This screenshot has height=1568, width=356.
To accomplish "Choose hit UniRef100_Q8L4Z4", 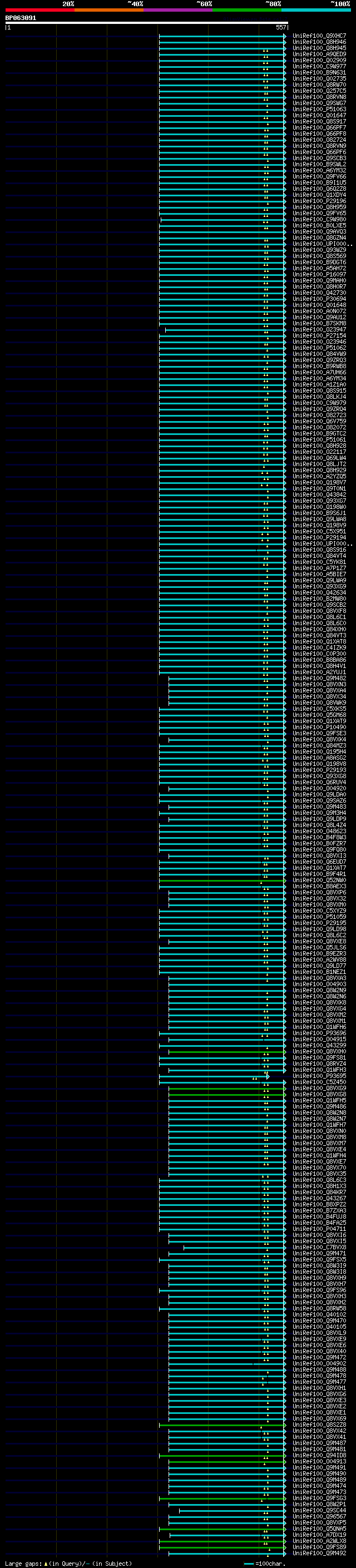I will tap(319, 825).
